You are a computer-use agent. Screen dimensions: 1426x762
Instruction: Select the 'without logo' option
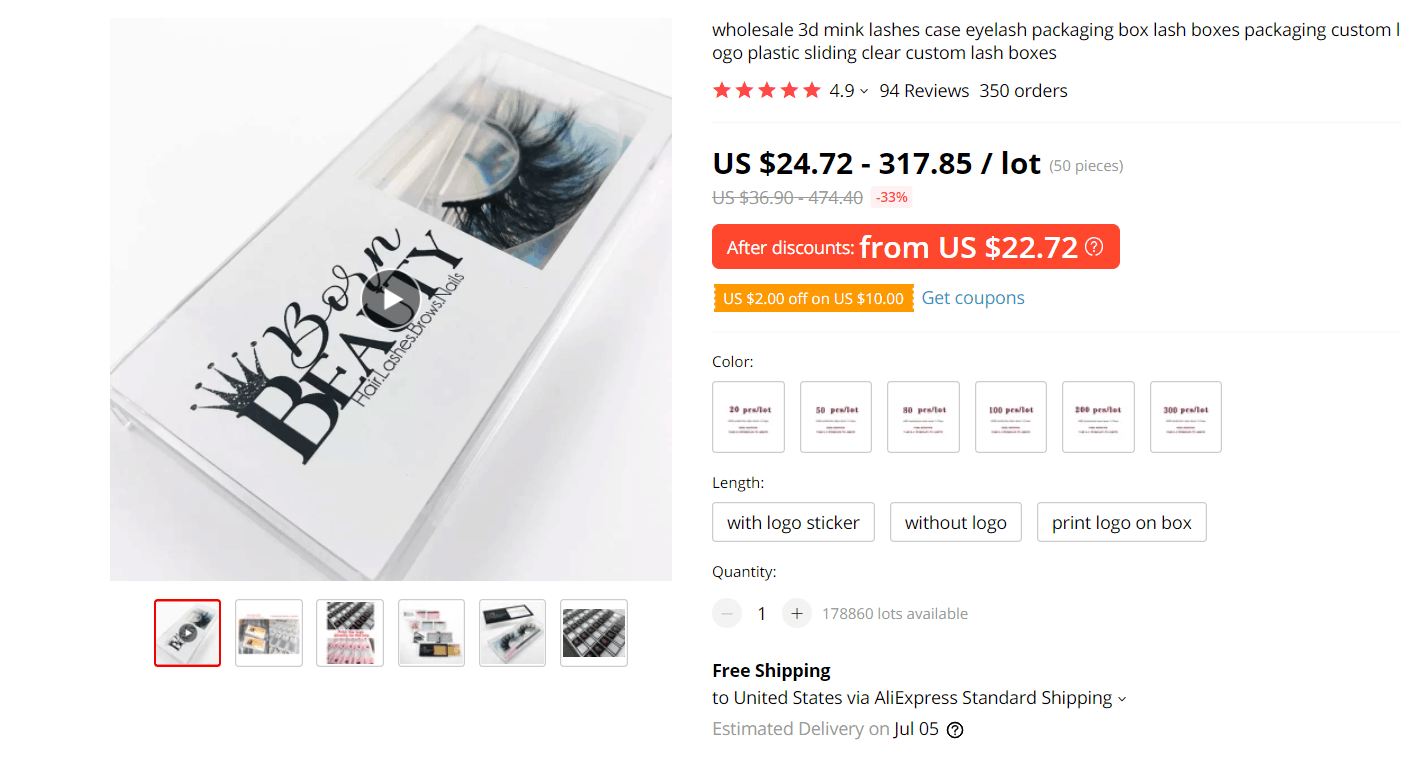click(955, 521)
